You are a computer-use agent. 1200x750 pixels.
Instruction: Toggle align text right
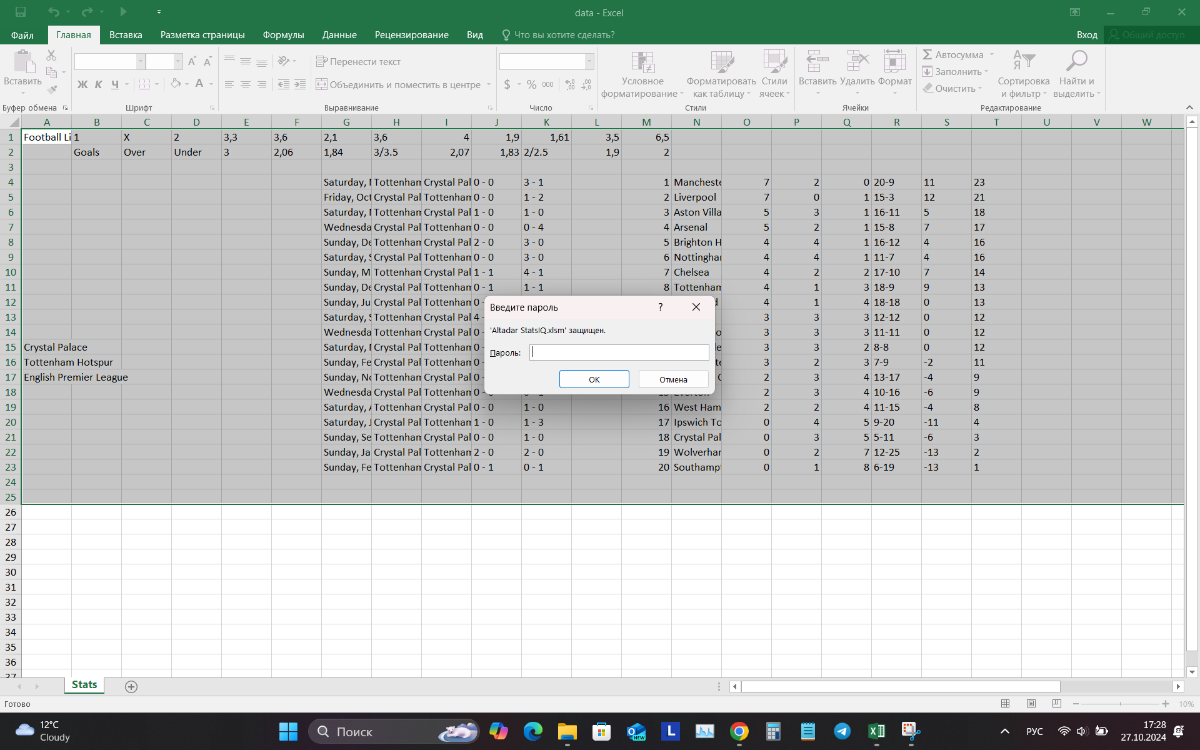(263, 84)
